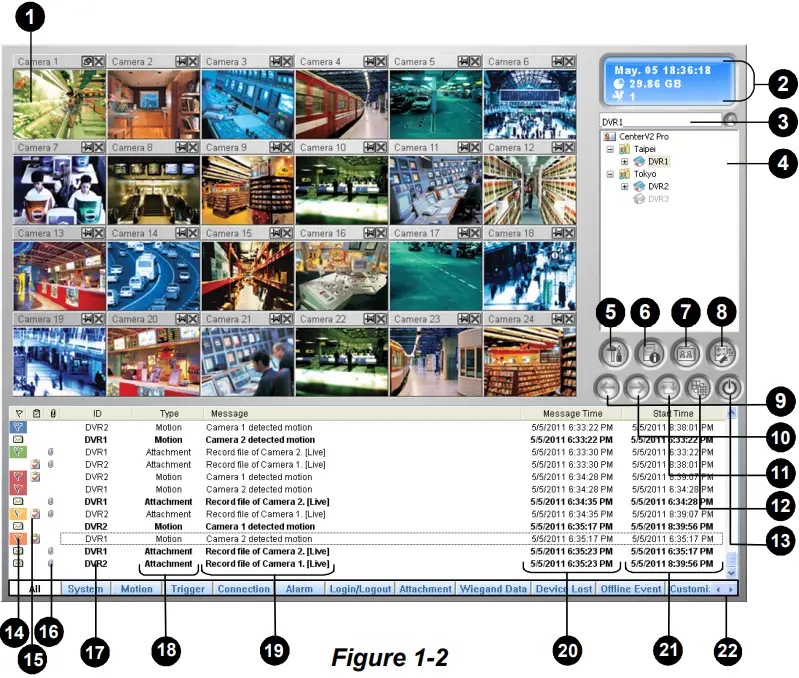The image size is (799, 678).
Task: Sort events by Type column header
Action: click(169, 414)
